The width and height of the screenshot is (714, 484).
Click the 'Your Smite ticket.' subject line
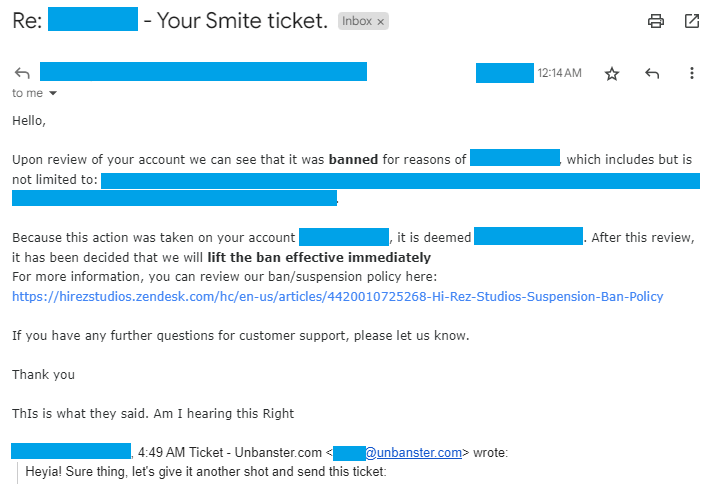tap(242, 21)
